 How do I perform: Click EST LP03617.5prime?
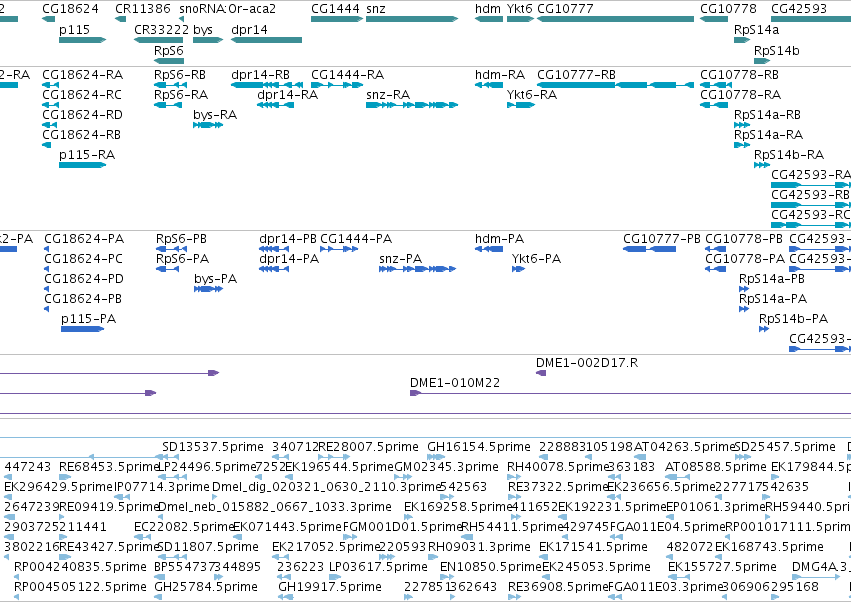[x=378, y=567]
